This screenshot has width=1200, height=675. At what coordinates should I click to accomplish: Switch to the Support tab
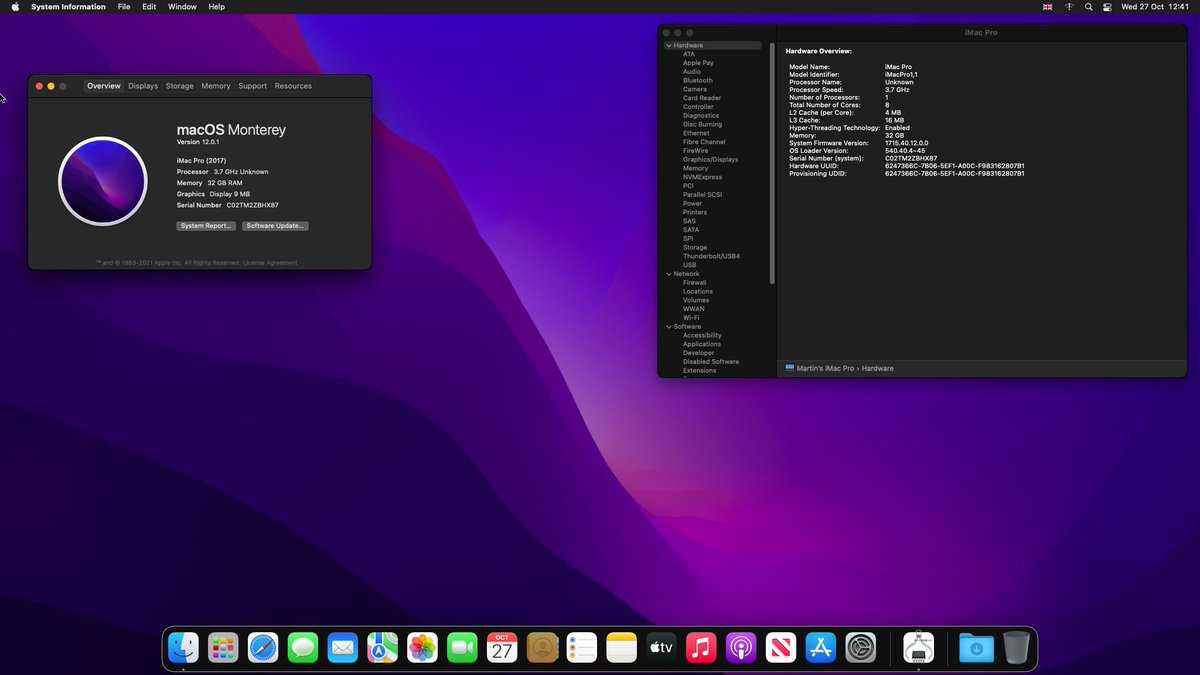pos(253,86)
